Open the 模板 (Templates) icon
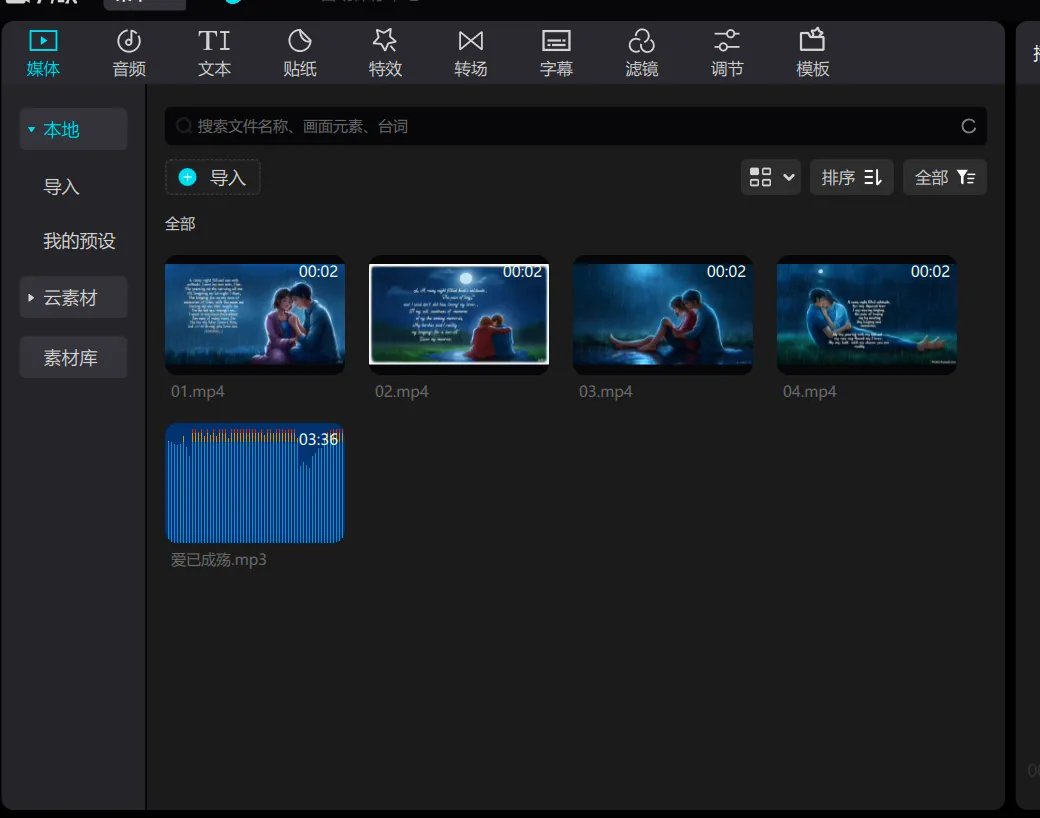The width and height of the screenshot is (1040, 818). point(812,42)
